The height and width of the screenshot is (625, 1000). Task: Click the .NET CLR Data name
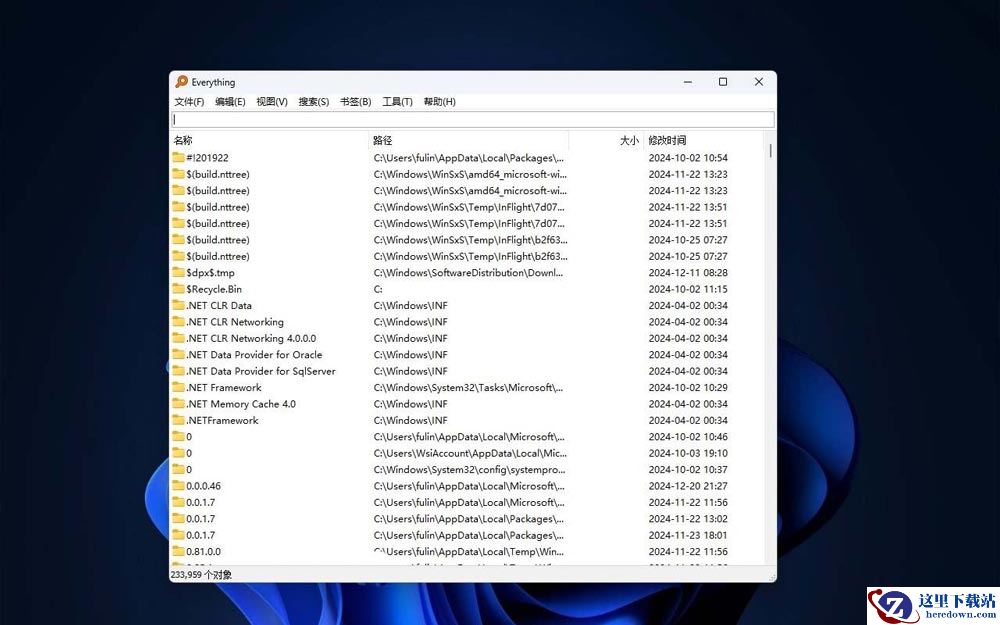click(219, 305)
